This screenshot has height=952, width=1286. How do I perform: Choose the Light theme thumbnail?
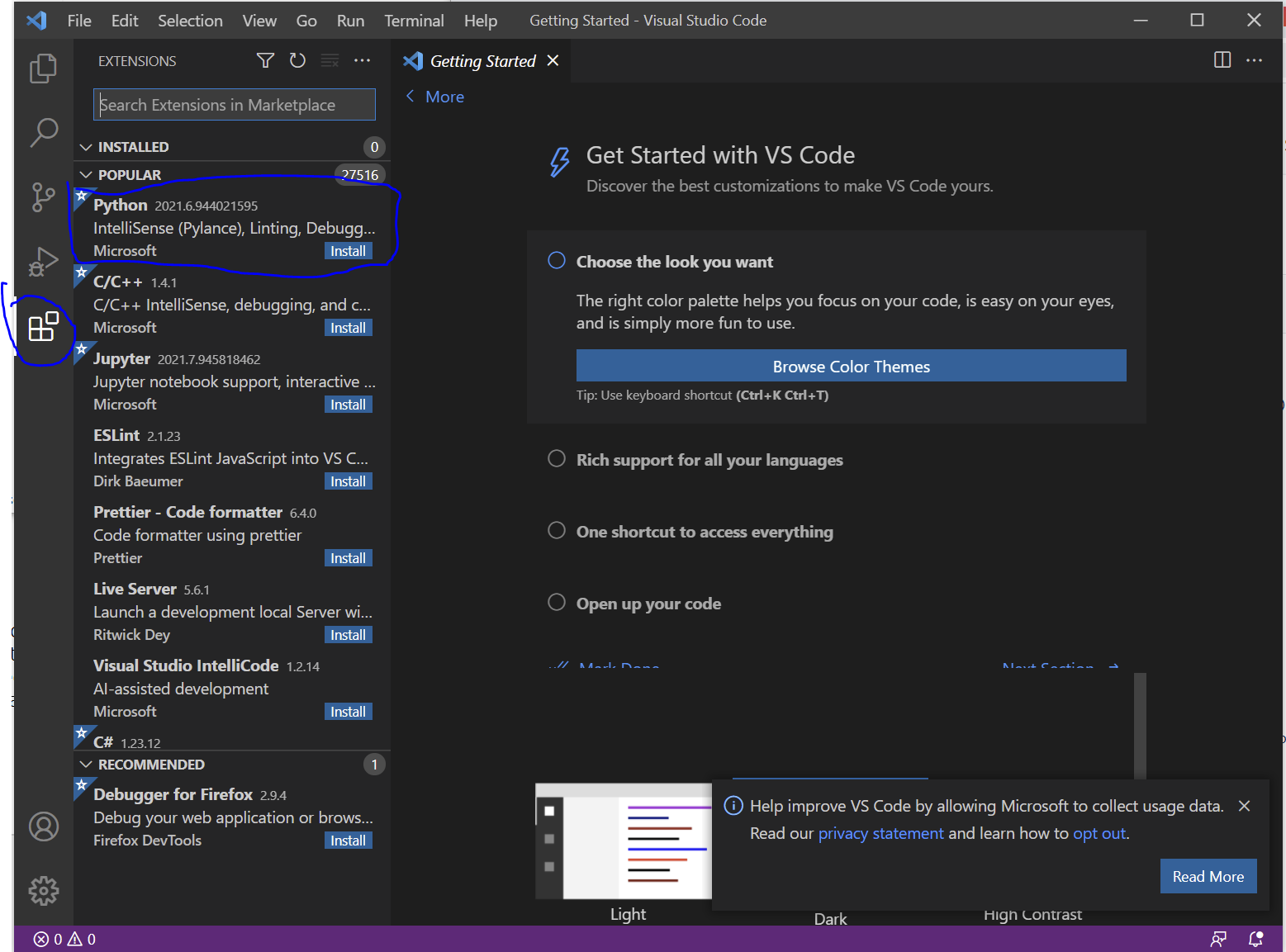[624, 841]
